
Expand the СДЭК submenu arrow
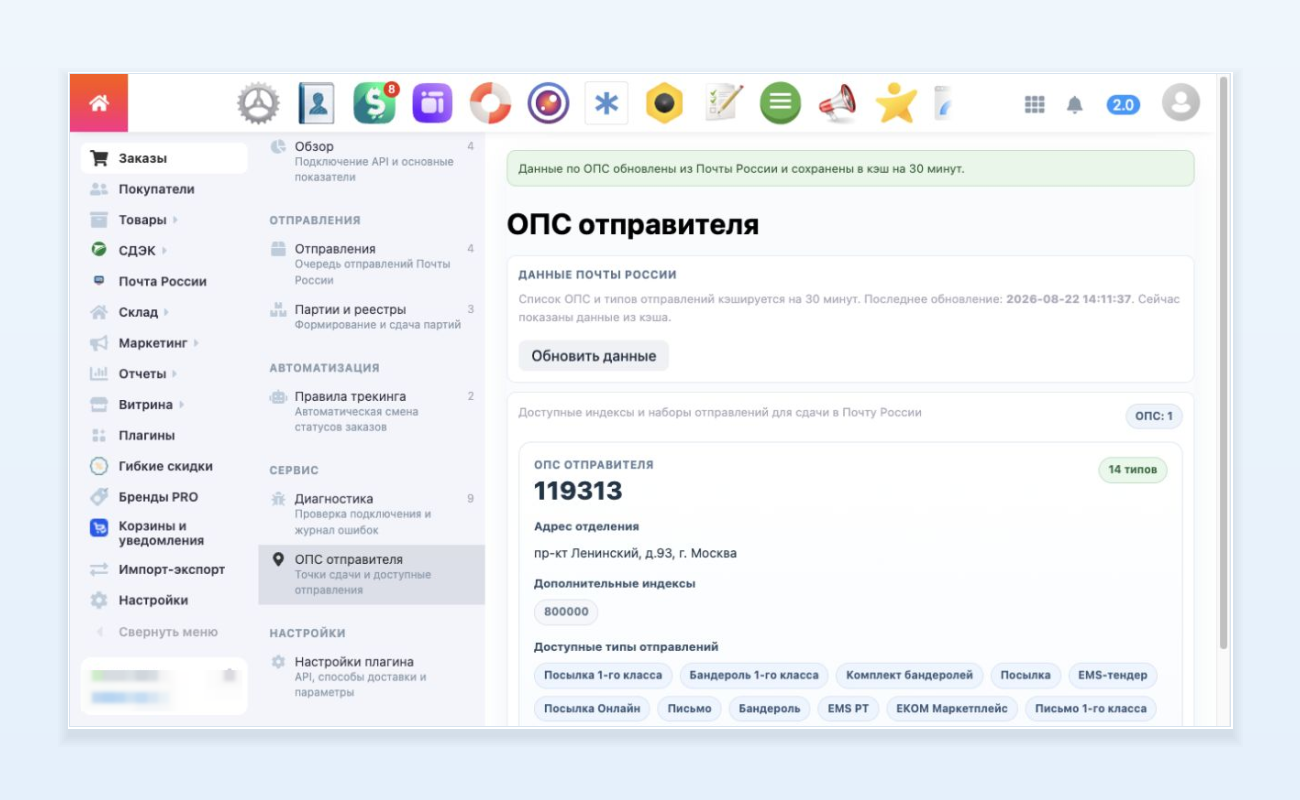(164, 251)
